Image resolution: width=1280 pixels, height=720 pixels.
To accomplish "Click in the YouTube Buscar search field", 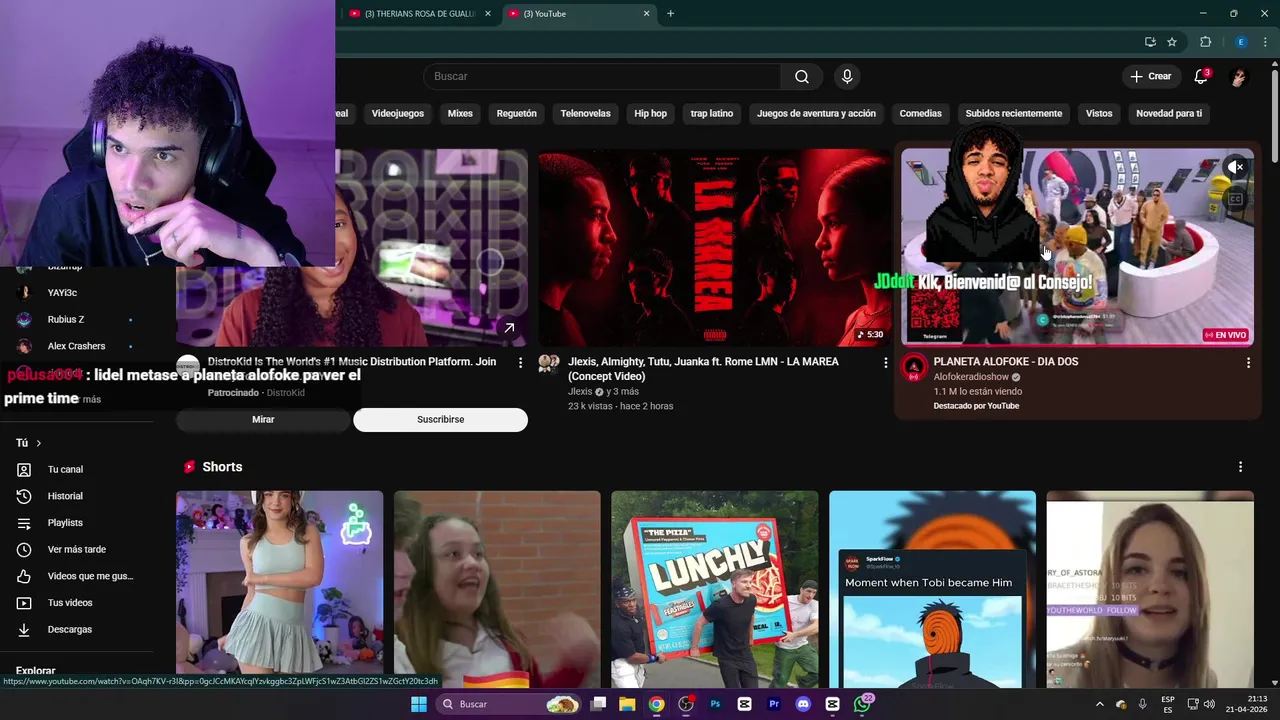I will [x=602, y=77].
